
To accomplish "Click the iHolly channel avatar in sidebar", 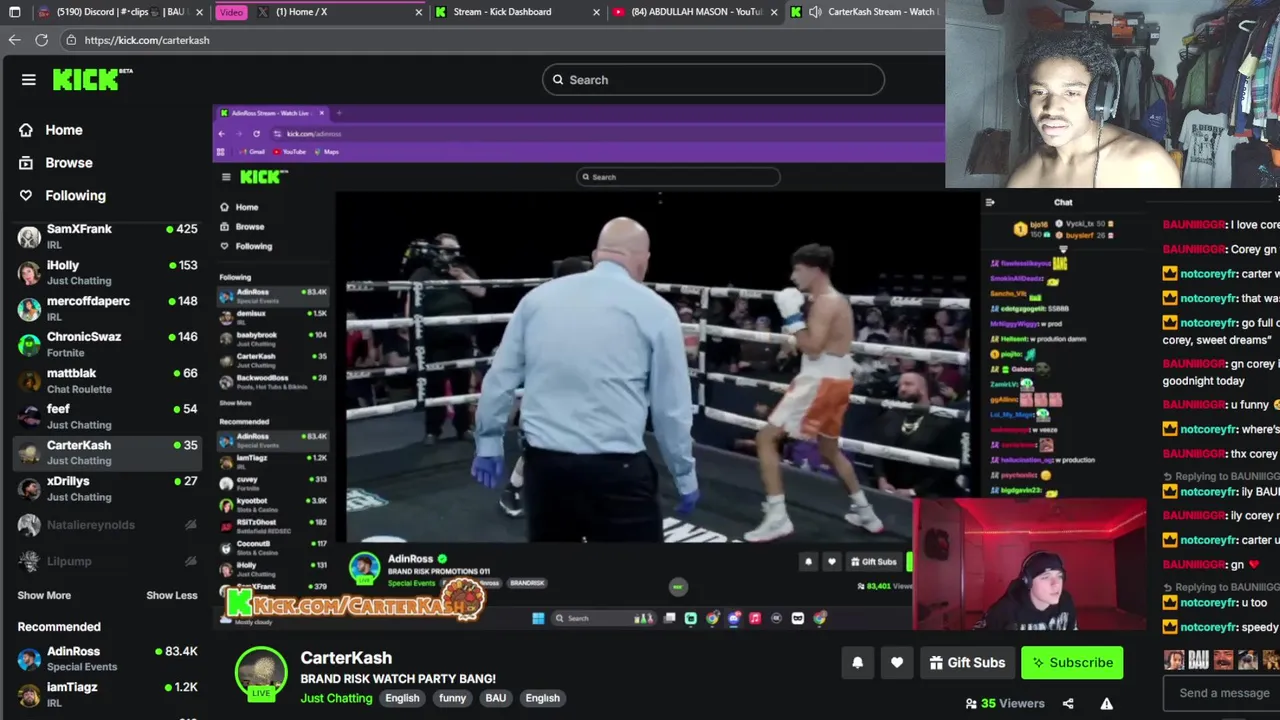I will coord(29,273).
